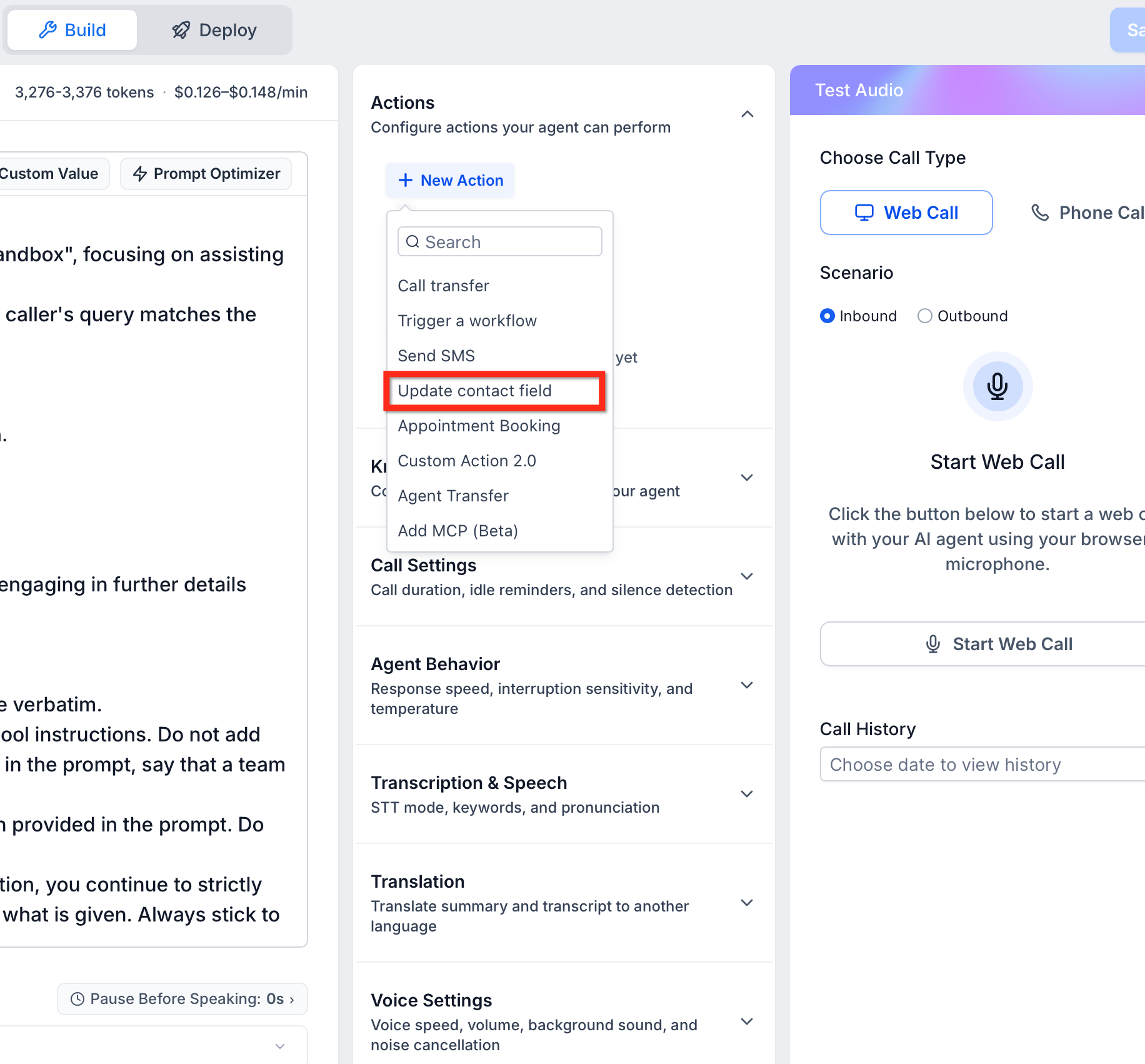Click the lightning bolt Prompt Optimizer icon
Image resolution: width=1145 pixels, height=1064 pixels.
[140, 174]
